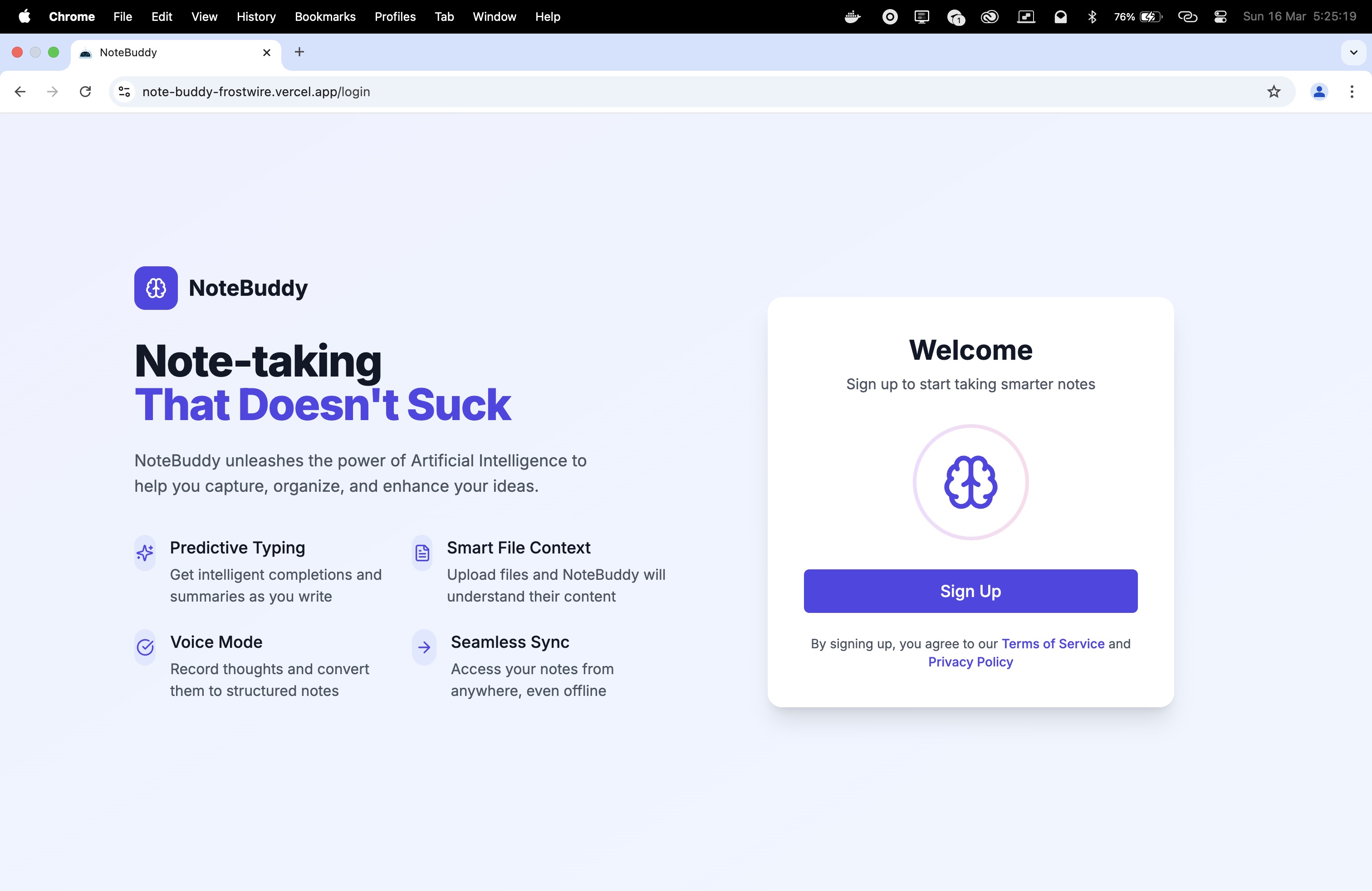This screenshot has width=1372, height=891.
Task: Open the Terms of Service link
Action: [1053, 643]
